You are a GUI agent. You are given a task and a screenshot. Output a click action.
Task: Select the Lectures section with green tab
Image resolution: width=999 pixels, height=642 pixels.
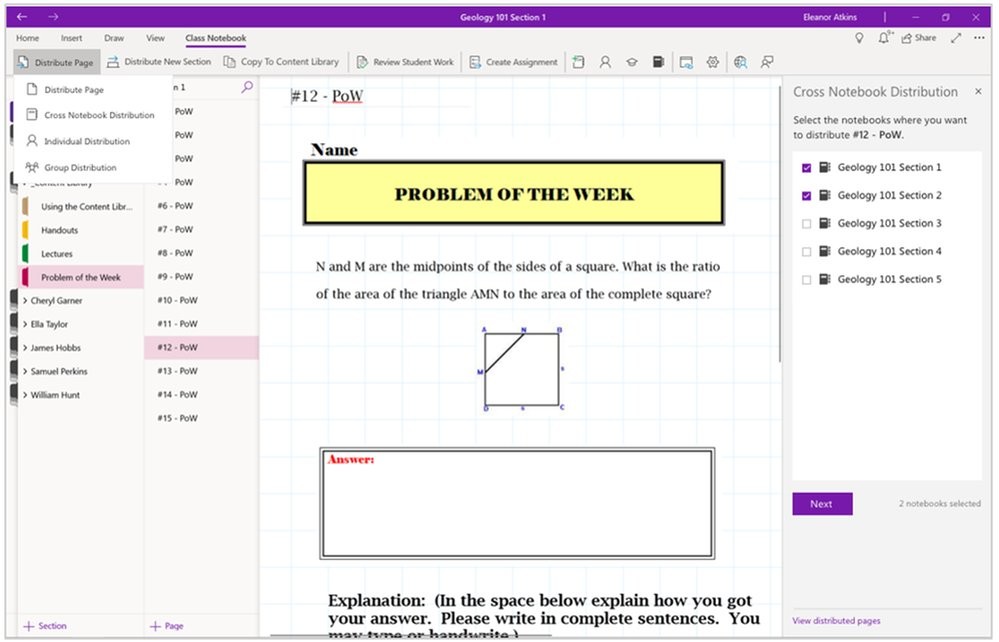click(x=57, y=254)
